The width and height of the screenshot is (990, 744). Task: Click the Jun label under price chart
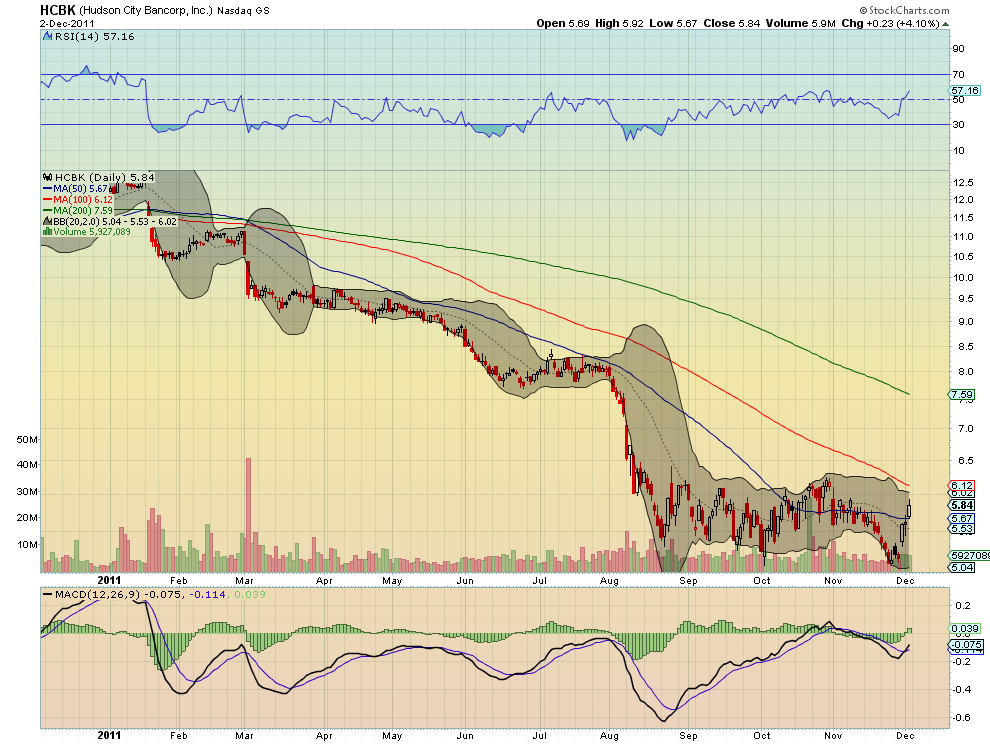coord(465,580)
